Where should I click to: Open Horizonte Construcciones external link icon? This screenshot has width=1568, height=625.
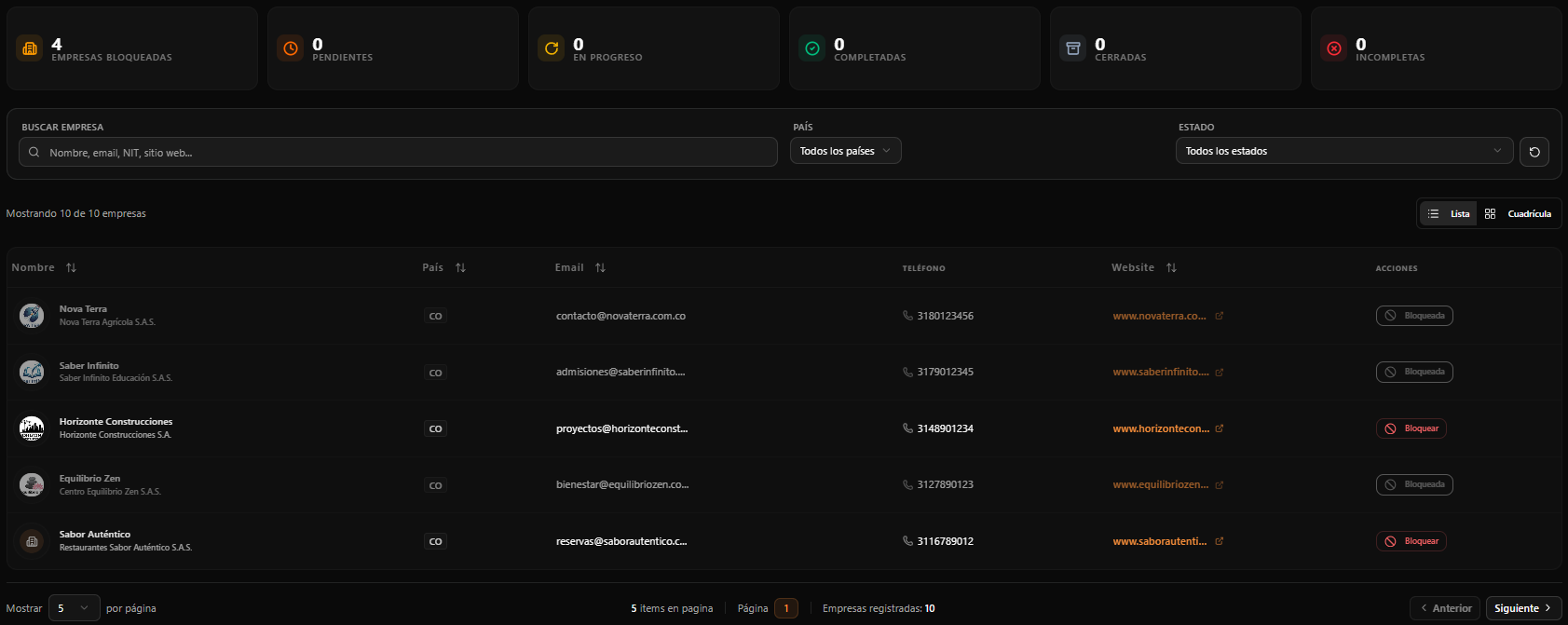click(1220, 428)
